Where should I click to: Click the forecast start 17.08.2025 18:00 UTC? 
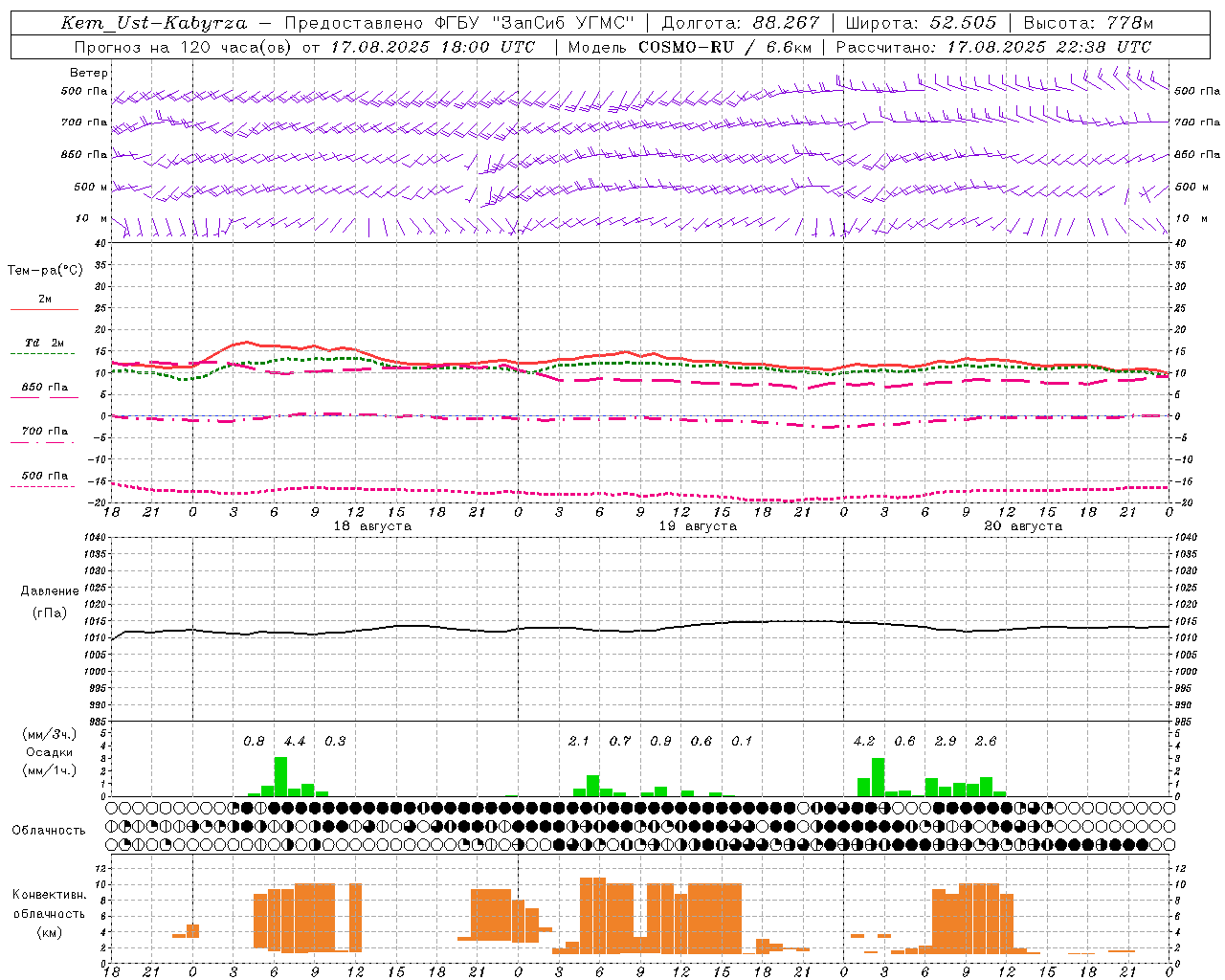(x=433, y=47)
